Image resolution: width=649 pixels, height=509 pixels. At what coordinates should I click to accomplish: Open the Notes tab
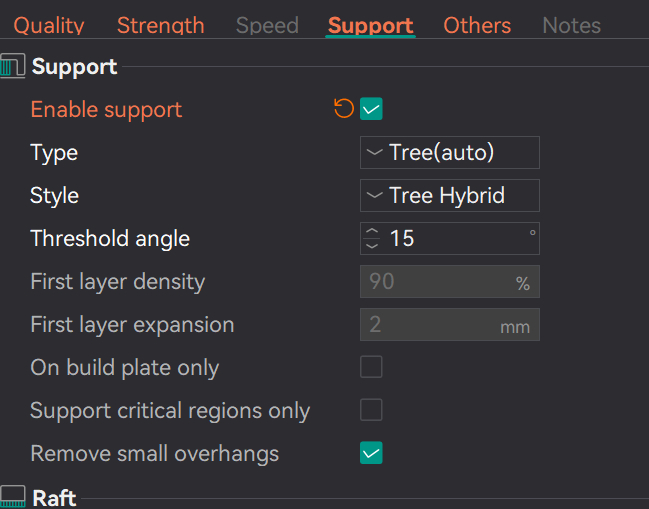click(x=572, y=26)
